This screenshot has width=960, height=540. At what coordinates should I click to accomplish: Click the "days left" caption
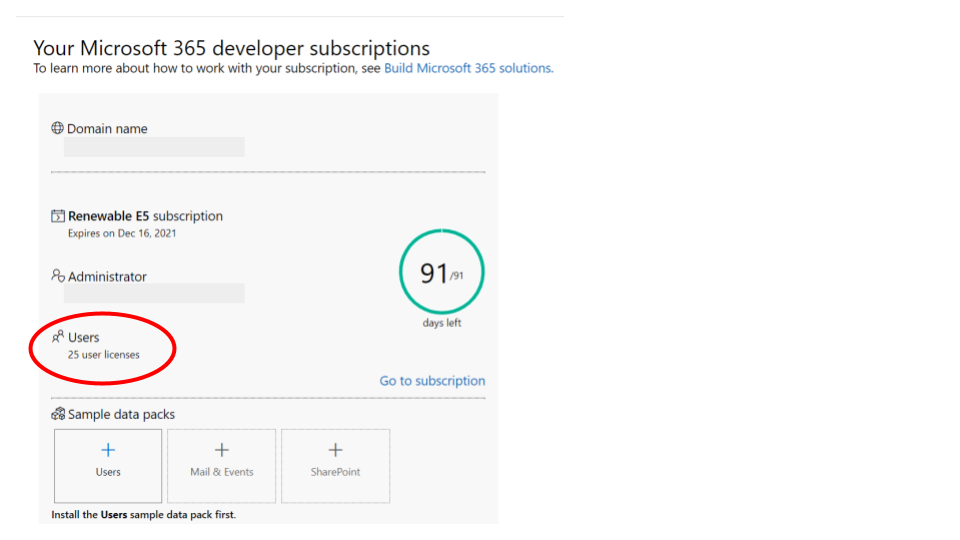coord(441,323)
